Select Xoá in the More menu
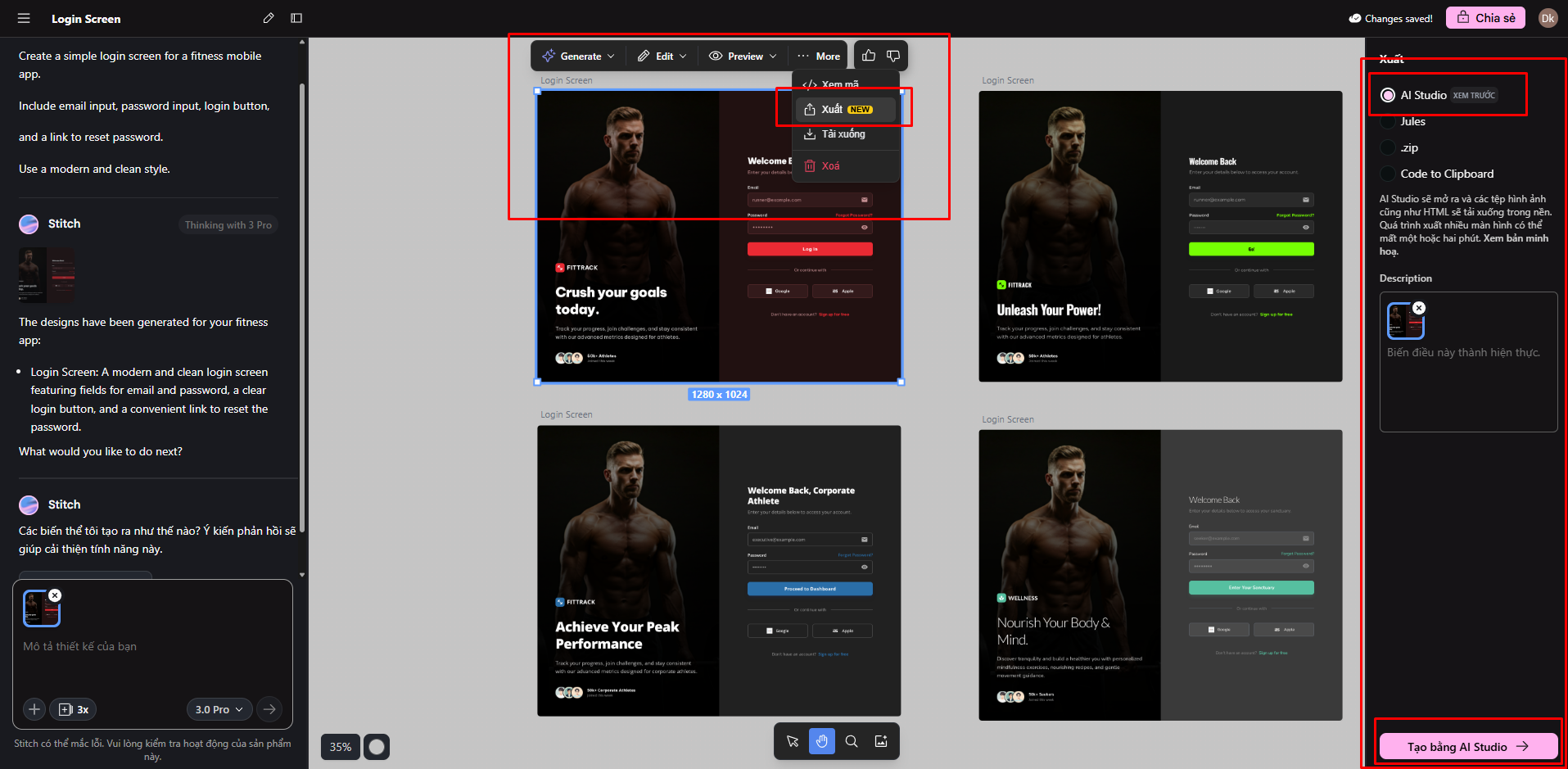1568x769 pixels. pyautogui.click(x=830, y=166)
